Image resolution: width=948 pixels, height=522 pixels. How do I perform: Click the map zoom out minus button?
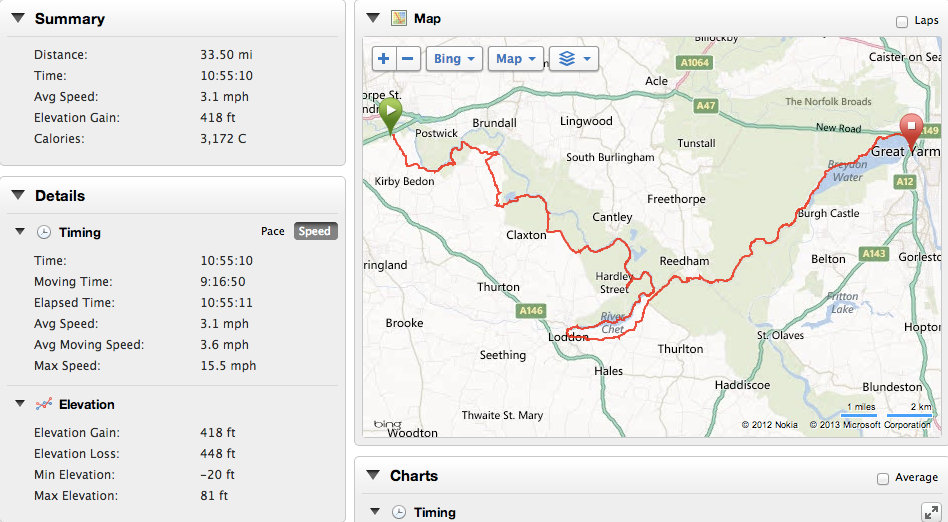point(408,59)
